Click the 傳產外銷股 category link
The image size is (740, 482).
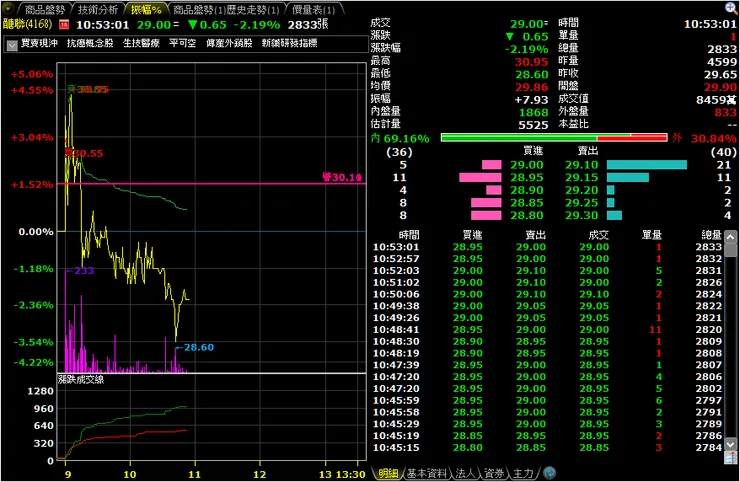click(229, 43)
